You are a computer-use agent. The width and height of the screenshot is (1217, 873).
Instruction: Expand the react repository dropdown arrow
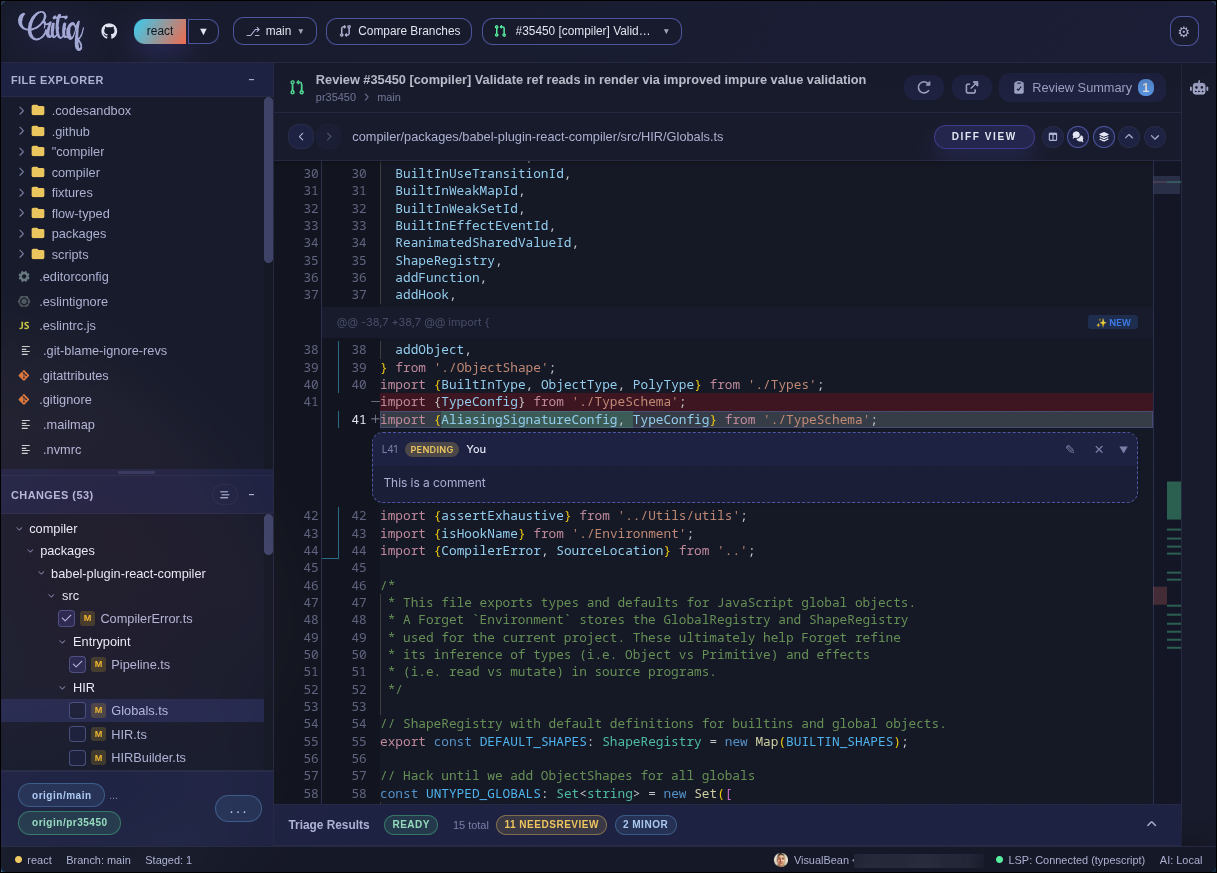coord(203,31)
